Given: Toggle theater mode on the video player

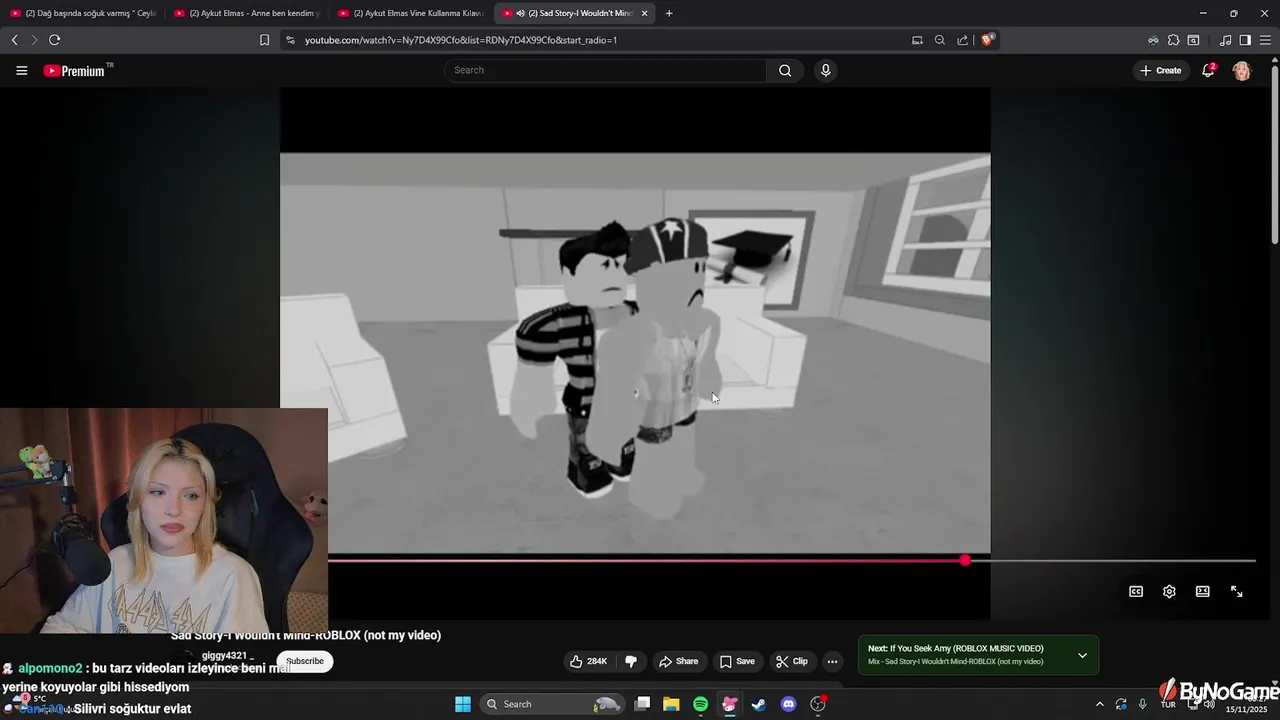Looking at the screenshot, I should tap(1203, 591).
